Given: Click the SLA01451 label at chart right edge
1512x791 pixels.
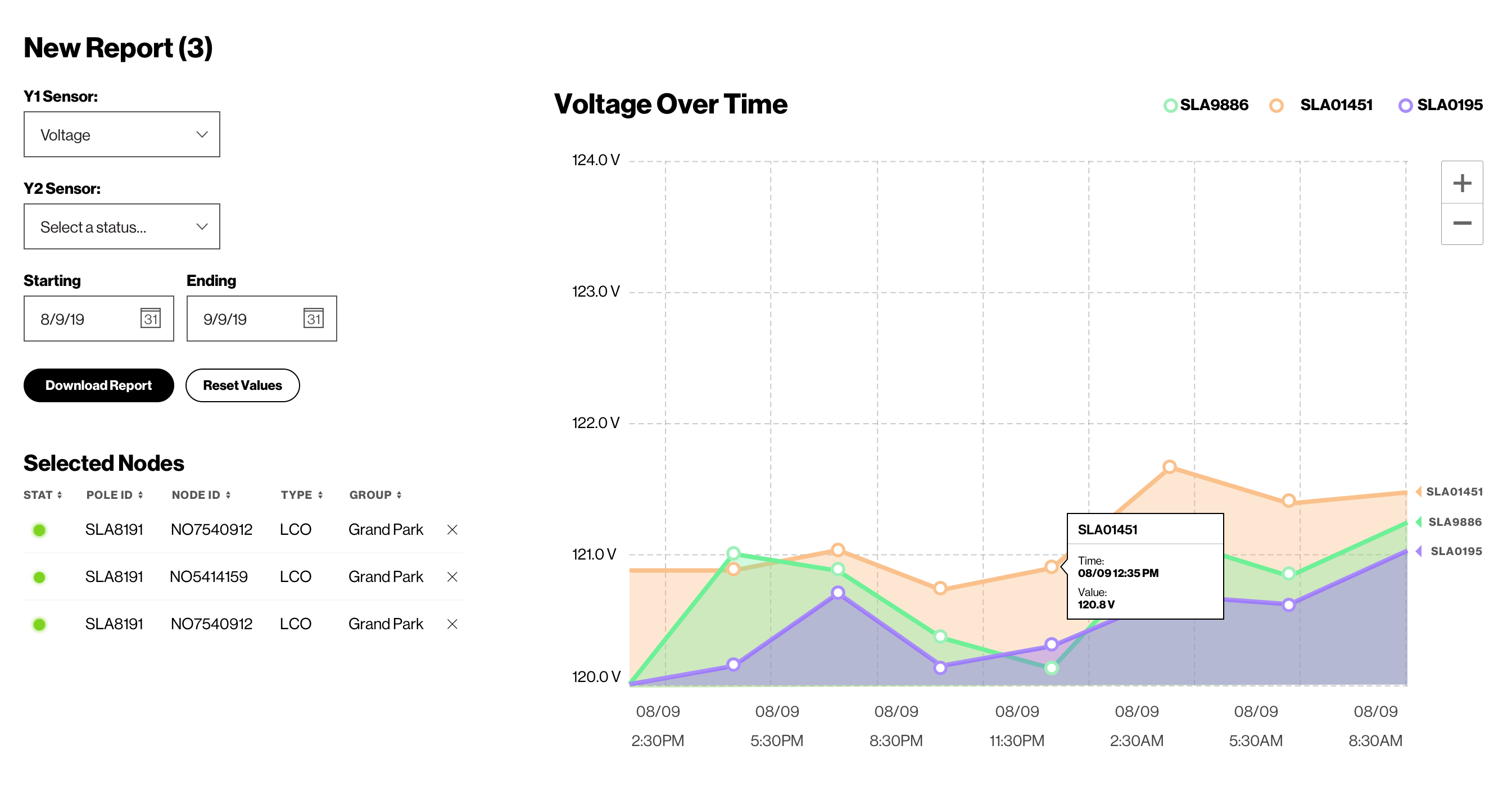Looking at the screenshot, I should tap(1449, 492).
